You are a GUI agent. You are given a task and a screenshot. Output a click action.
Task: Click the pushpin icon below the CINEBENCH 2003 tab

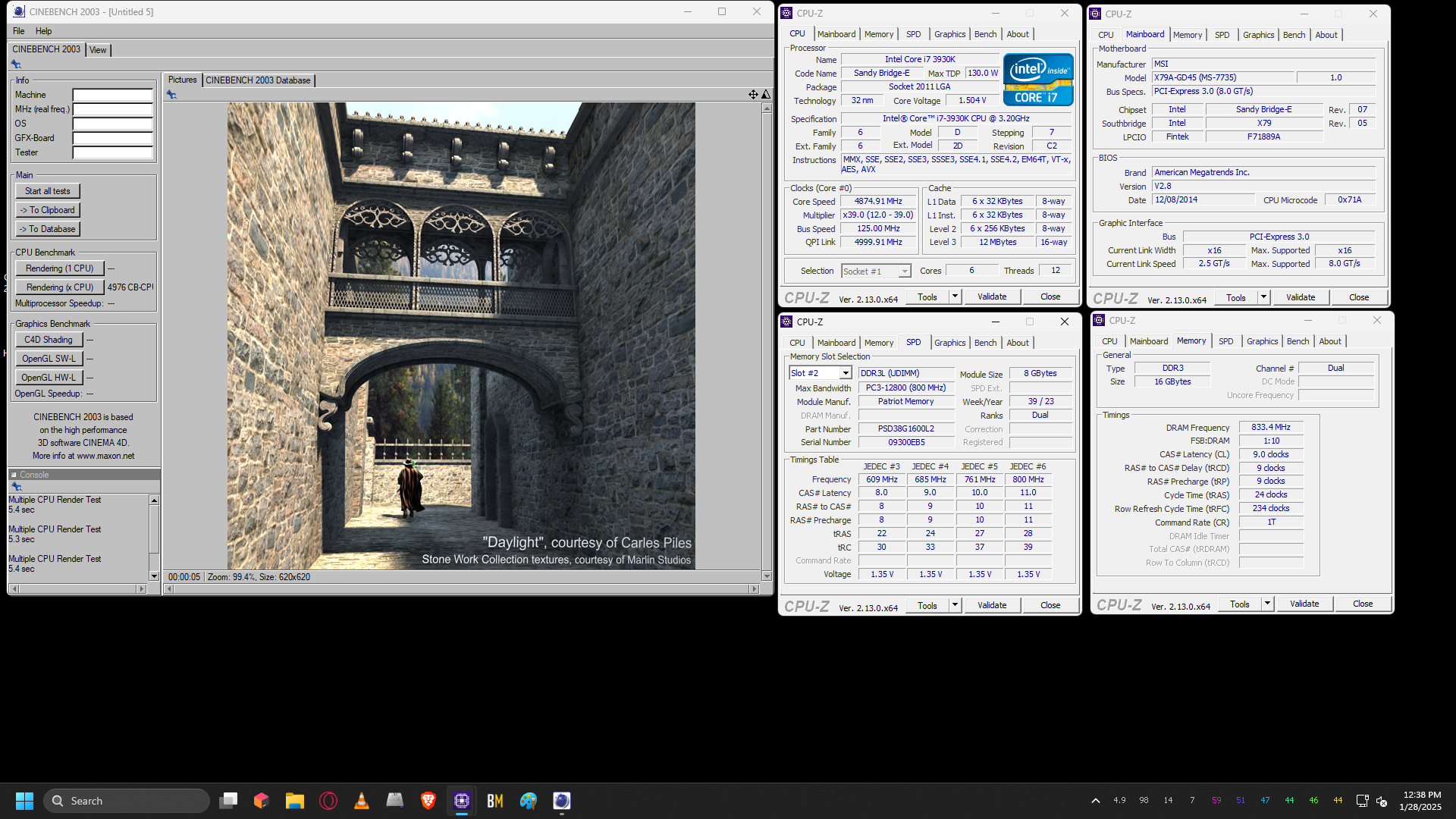click(16, 64)
